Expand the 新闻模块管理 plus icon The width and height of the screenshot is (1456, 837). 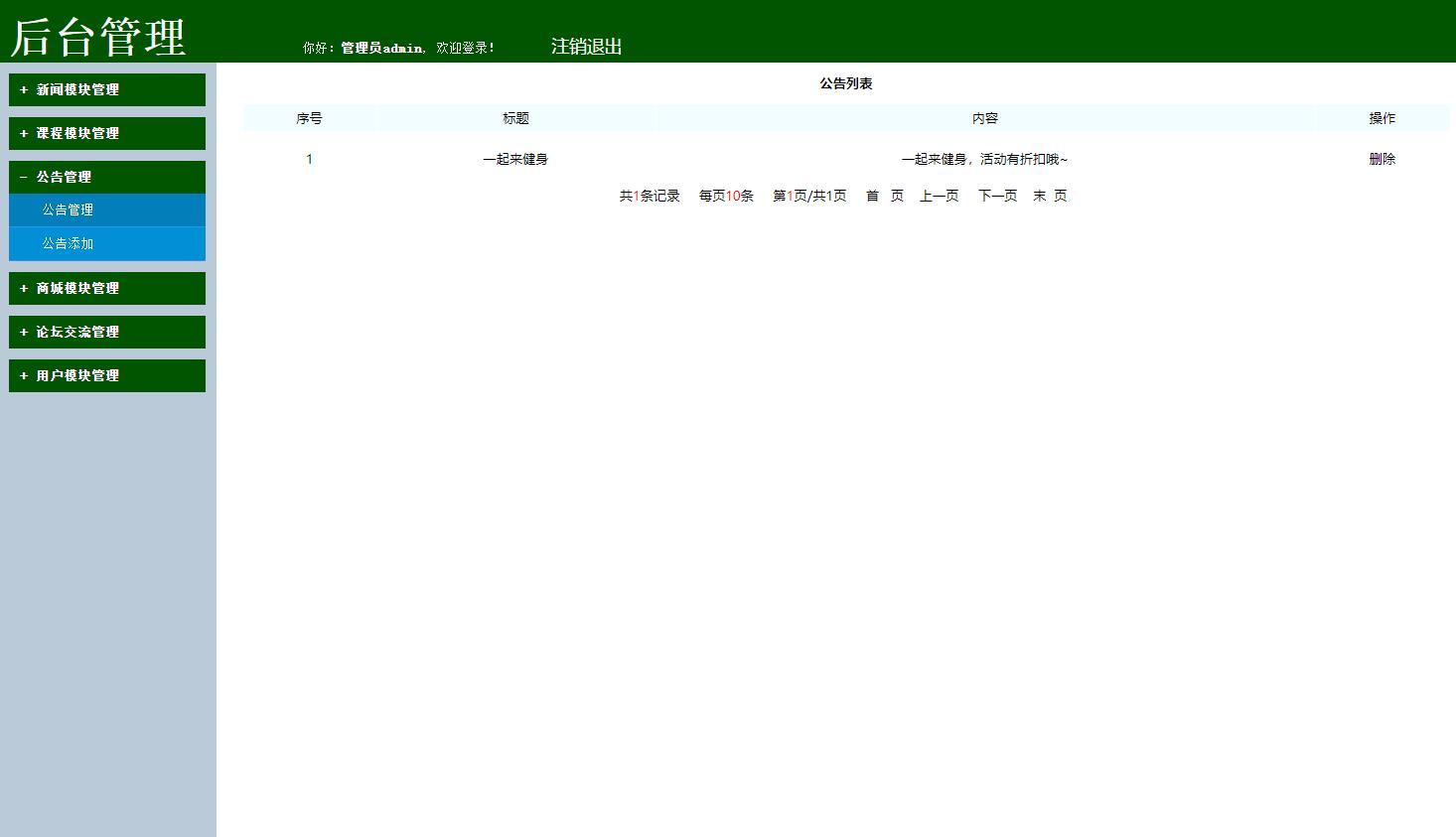[x=23, y=89]
